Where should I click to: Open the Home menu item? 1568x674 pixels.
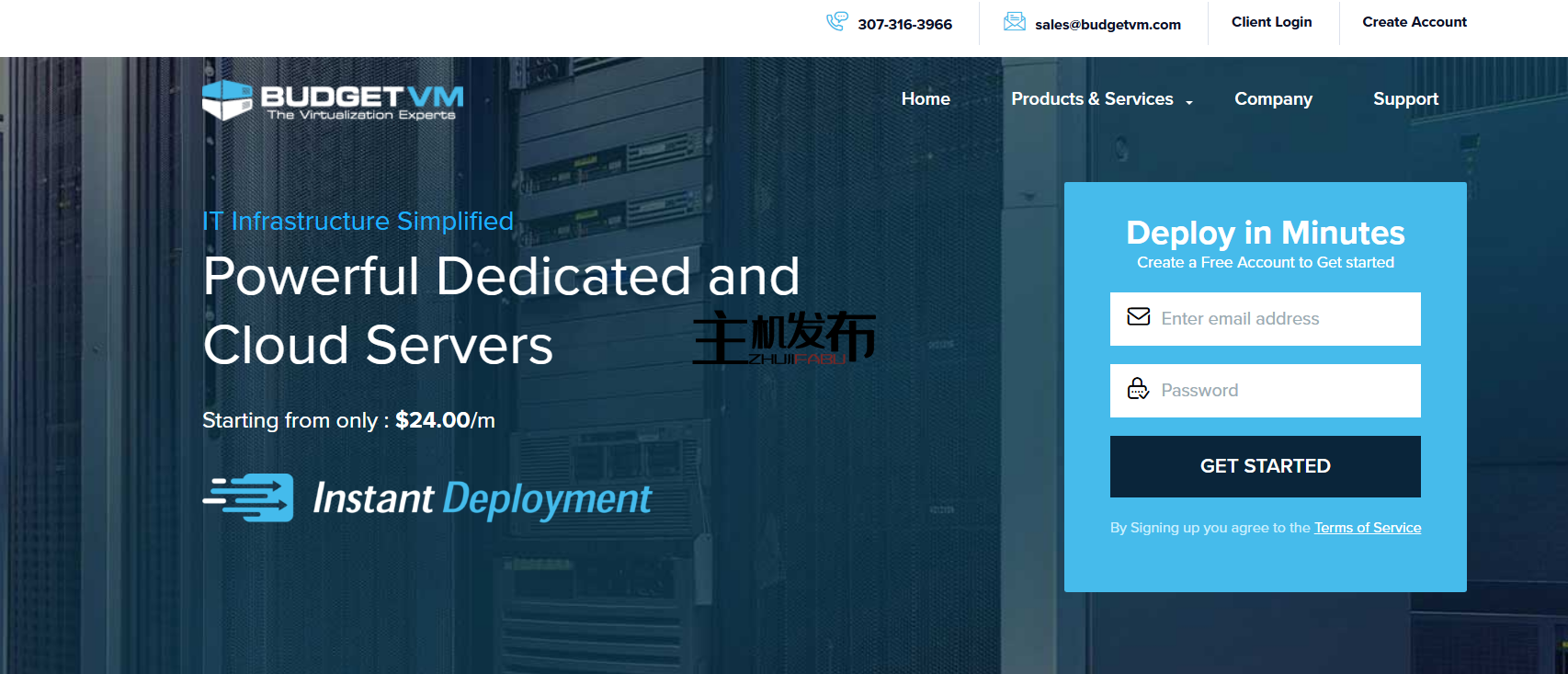point(926,99)
